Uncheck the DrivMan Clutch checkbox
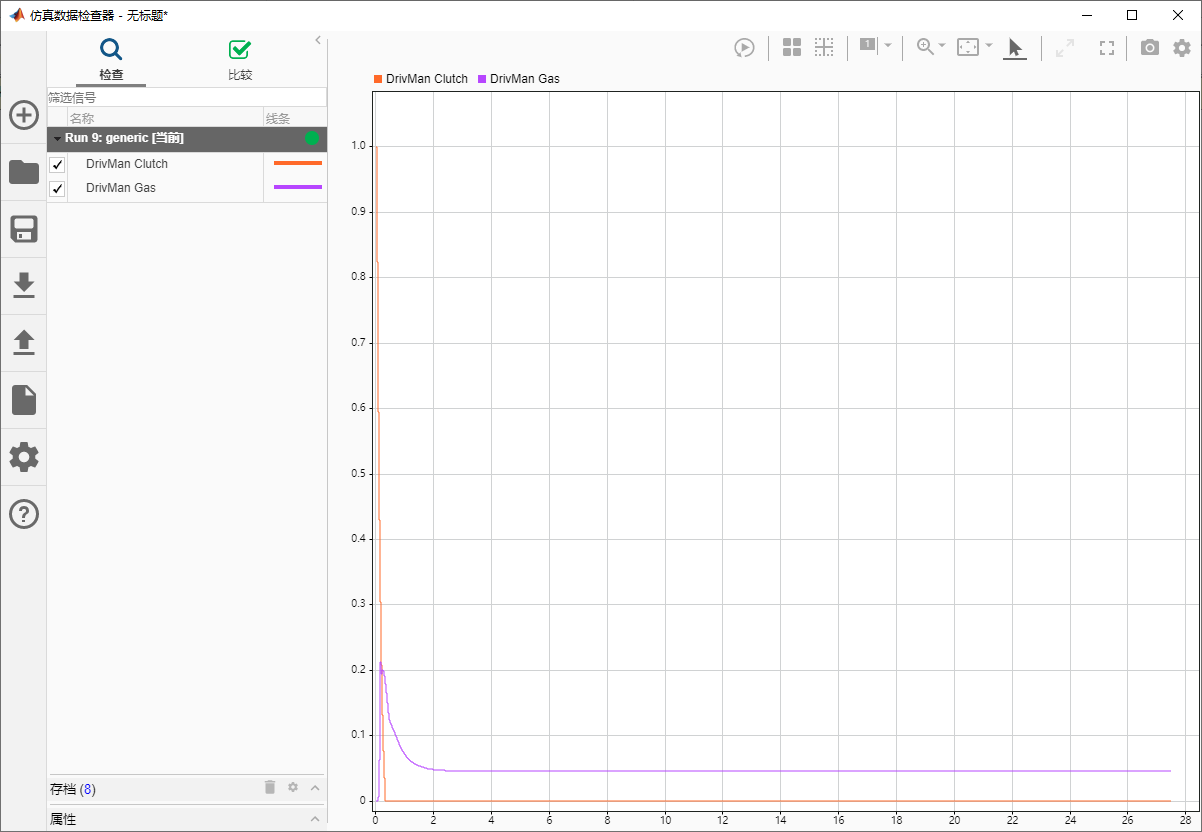Screen dimensions: 1202x832 (57, 165)
